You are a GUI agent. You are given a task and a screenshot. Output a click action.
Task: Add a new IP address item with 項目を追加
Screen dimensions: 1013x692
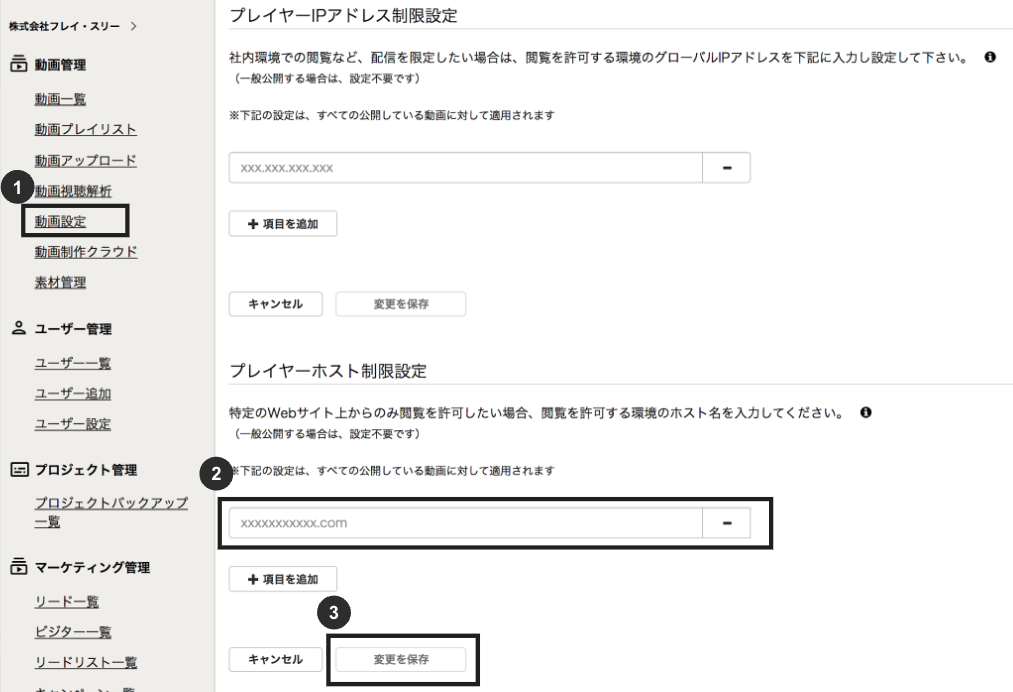tap(282, 223)
